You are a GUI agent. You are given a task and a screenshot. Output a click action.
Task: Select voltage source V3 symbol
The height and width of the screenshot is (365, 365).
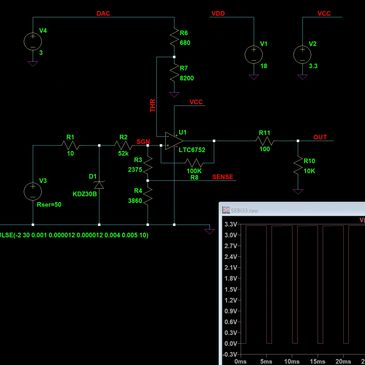pos(33,192)
